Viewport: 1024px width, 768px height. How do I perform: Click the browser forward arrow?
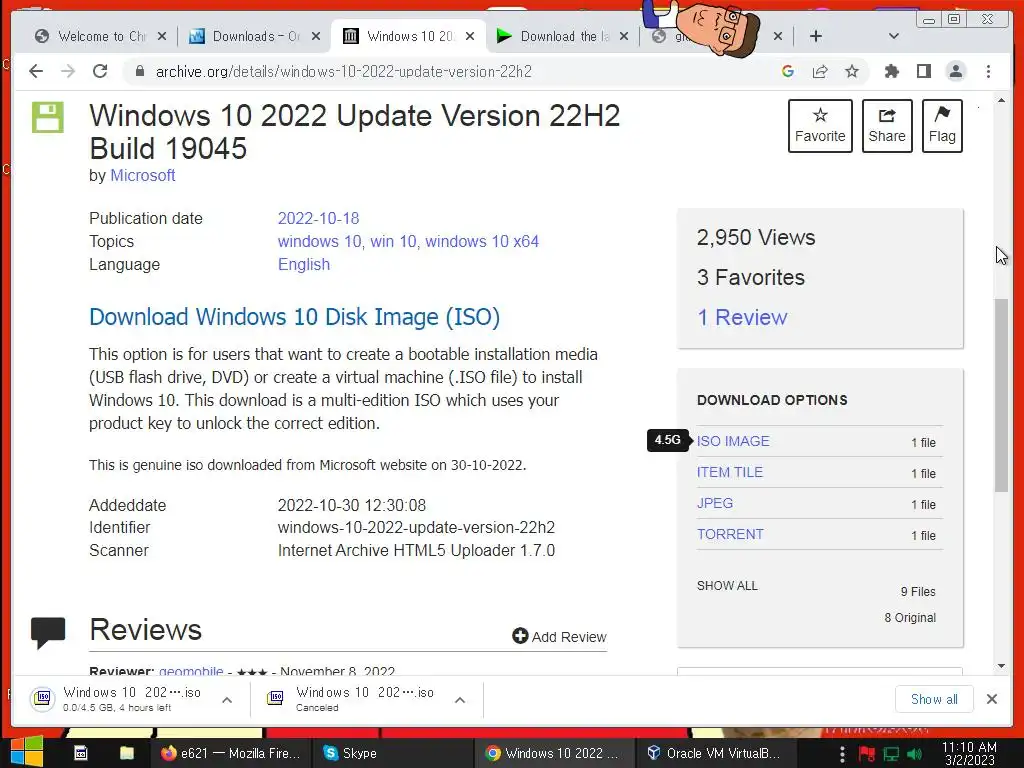[68, 71]
